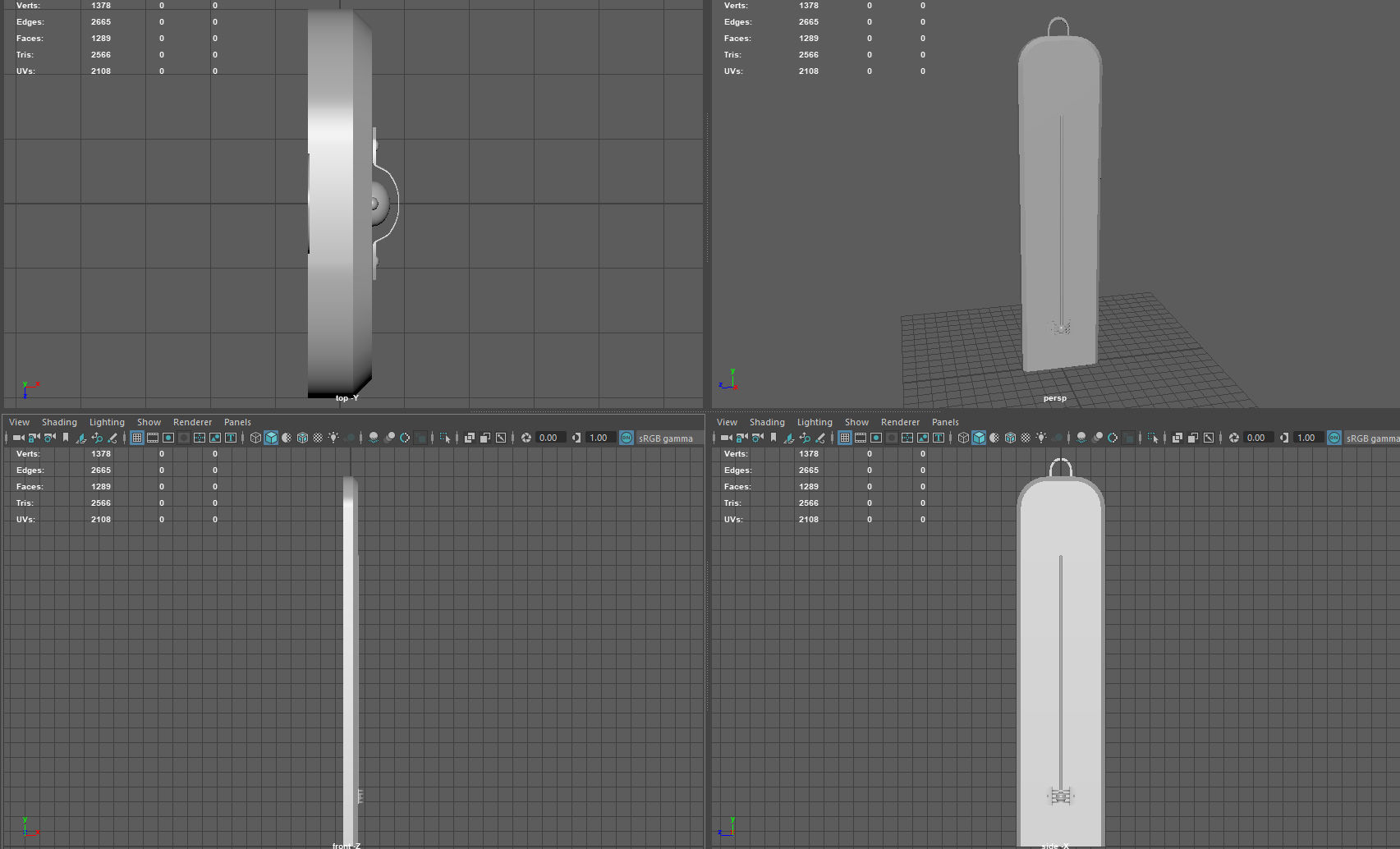This screenshot has width=1400, height=849.
Task: Open Renderer menu in side view panel
Action: [901, 422]
